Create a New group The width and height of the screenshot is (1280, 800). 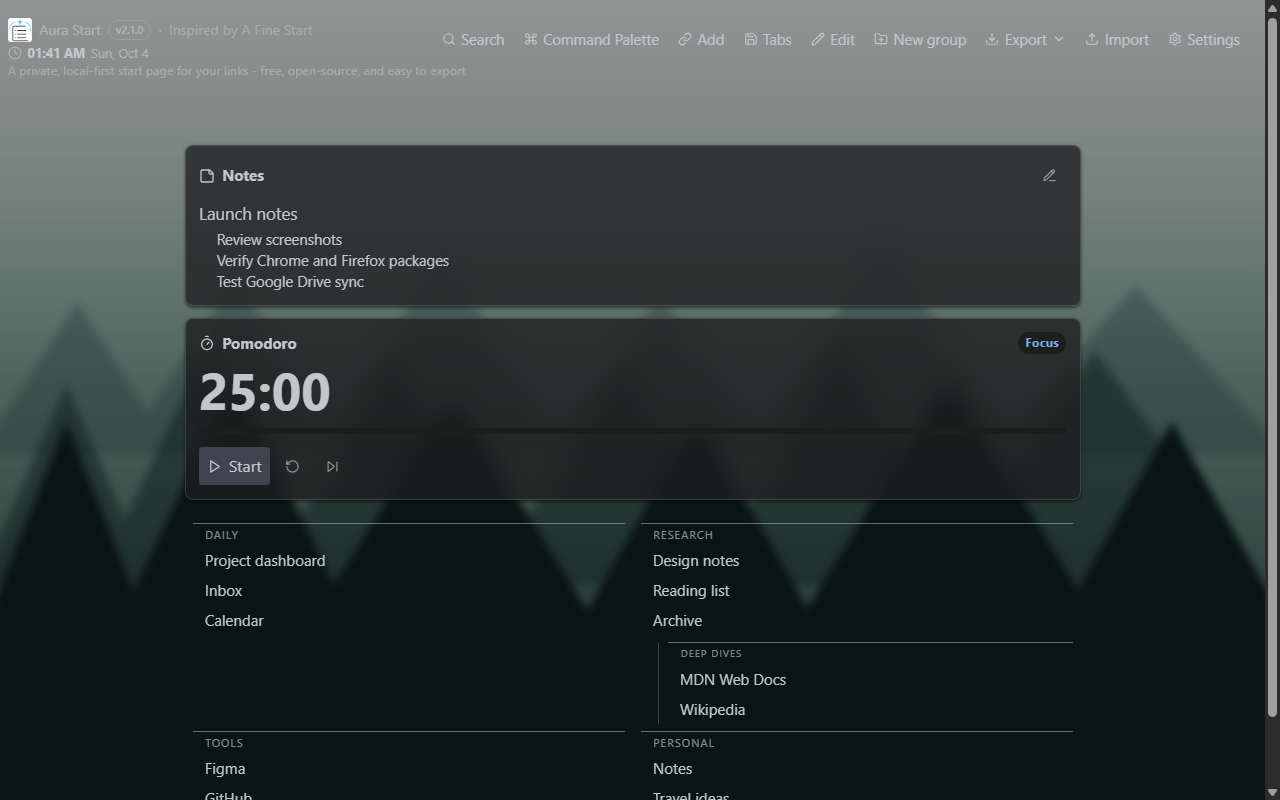pyautogui.click(x=920, y=40)
